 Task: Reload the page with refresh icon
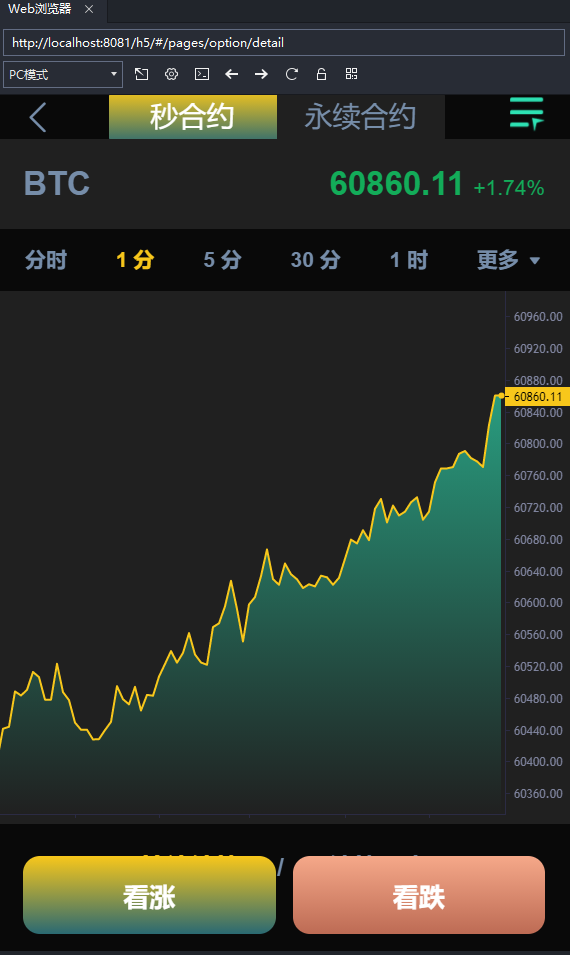point(292,74)
